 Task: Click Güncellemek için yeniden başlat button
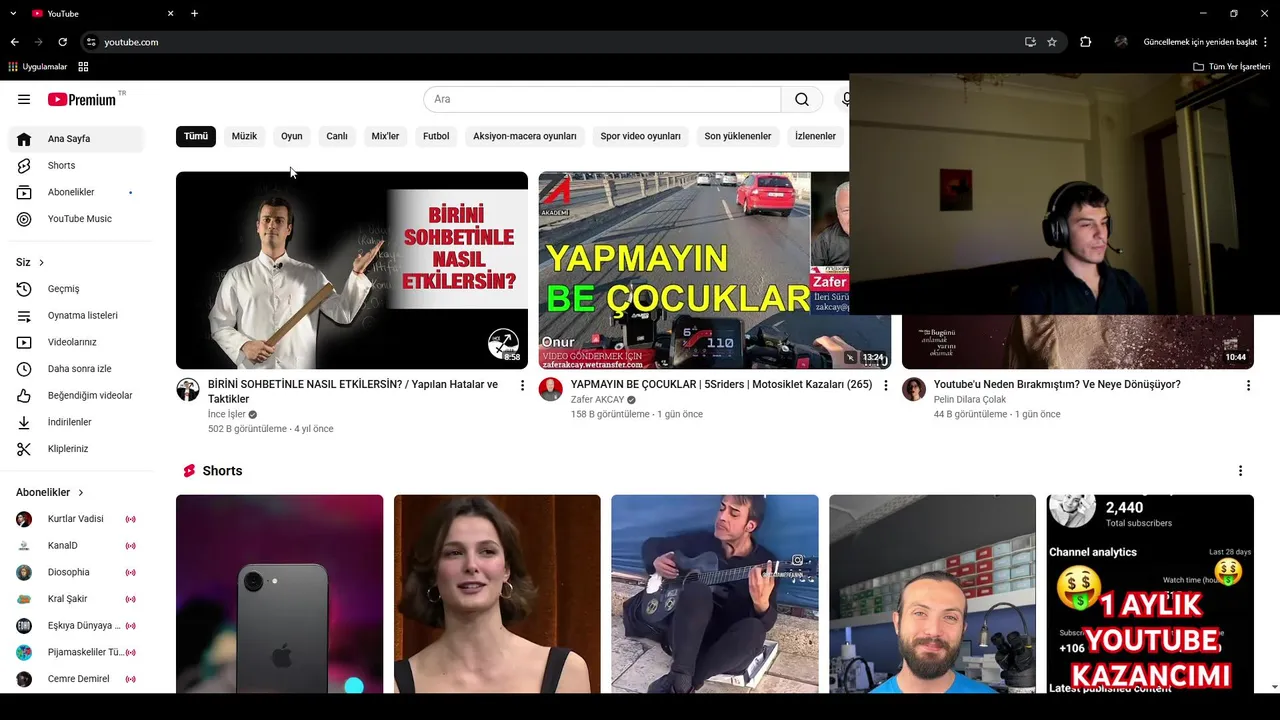click(x=1200, y=42)
